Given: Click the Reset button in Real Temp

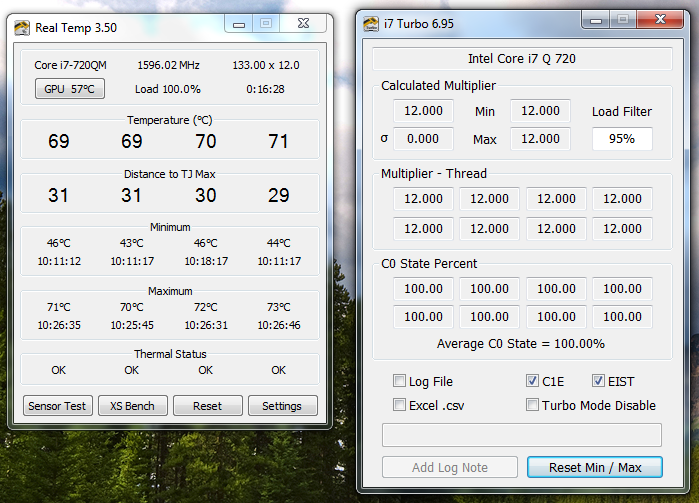Looking at the screenshot, I should [x=207, y=405].
